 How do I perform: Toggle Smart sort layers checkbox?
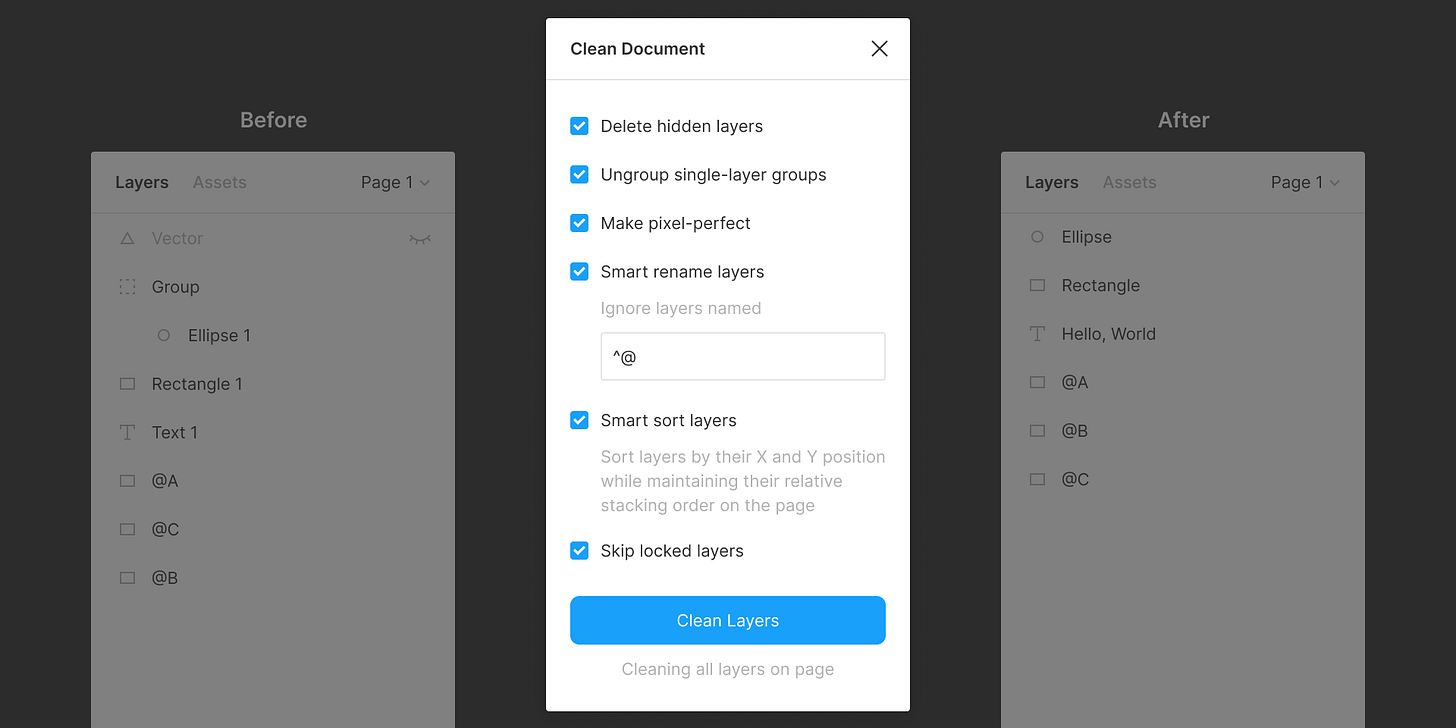coord(579,420)
